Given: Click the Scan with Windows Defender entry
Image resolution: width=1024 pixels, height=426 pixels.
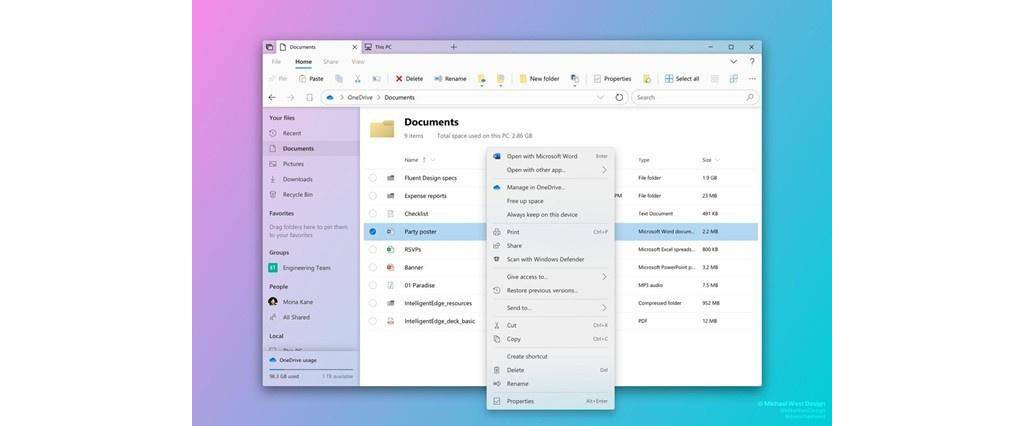Looking at the screenshot, I should point(545,259).
